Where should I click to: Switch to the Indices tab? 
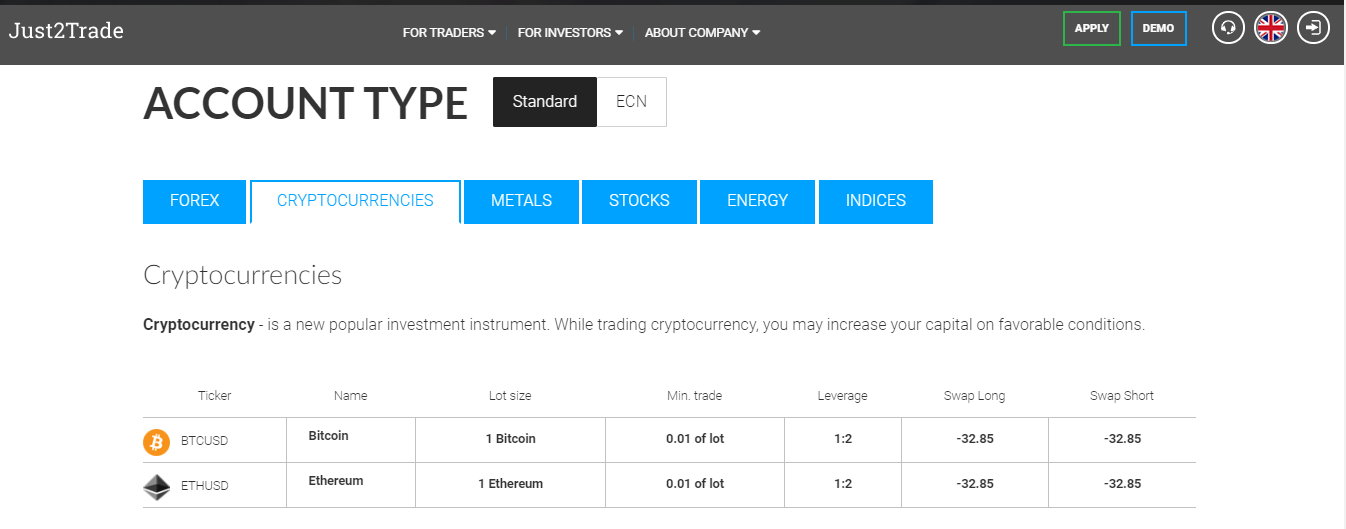coord(876,201)
